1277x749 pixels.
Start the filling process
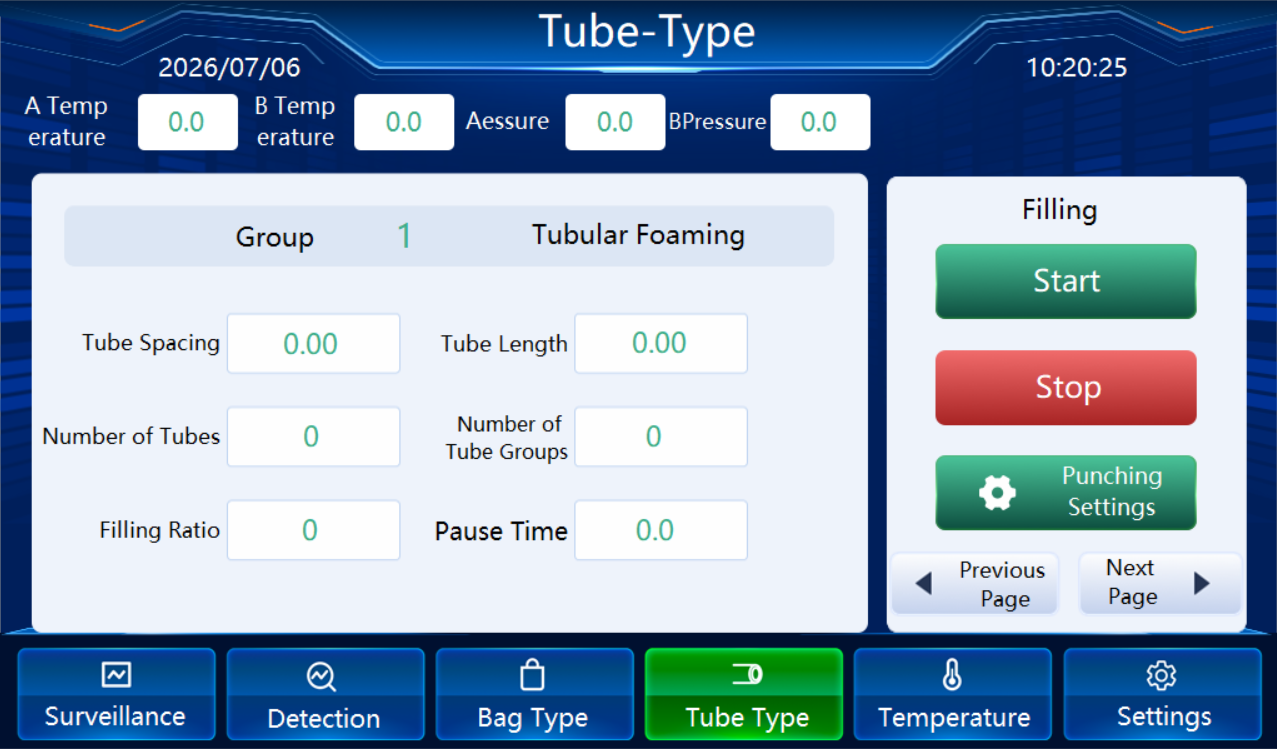pyautogui.click(x=1066, y=282)
